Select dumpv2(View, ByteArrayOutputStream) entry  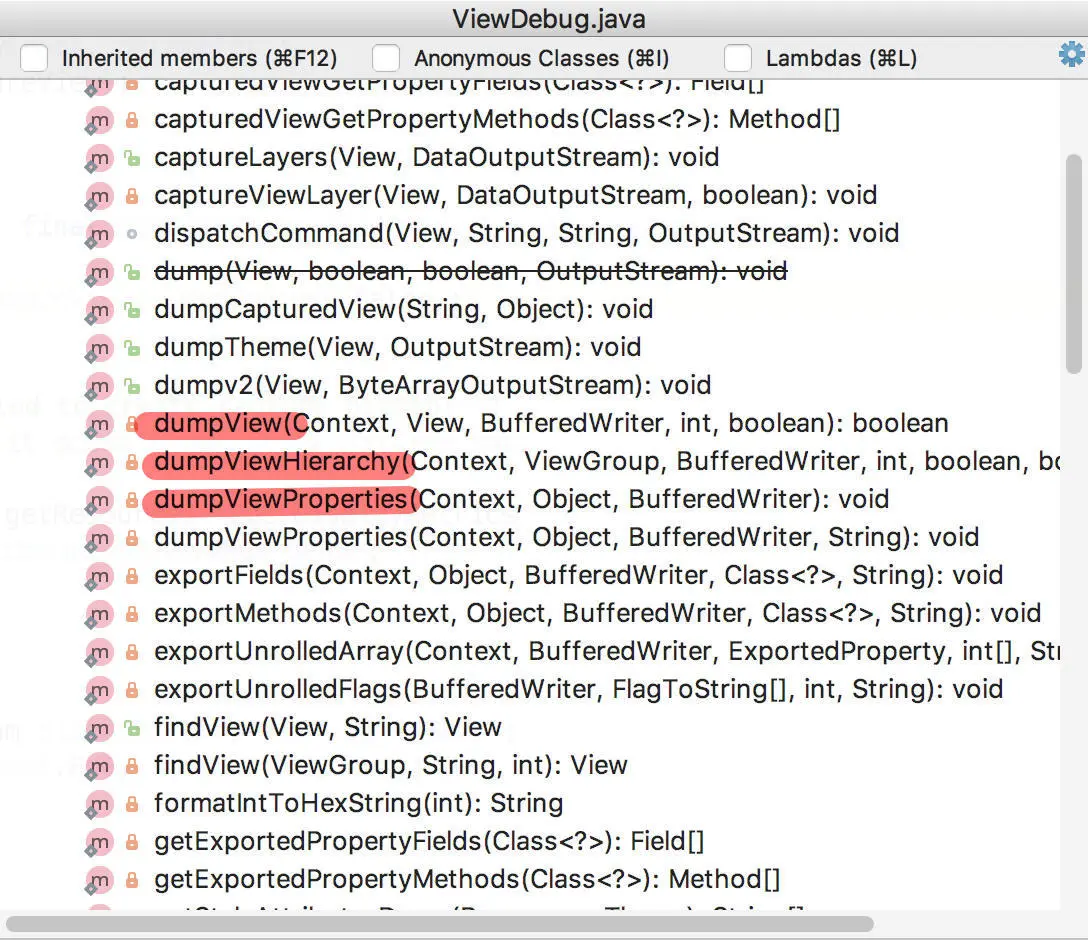[x=432, y=386]
